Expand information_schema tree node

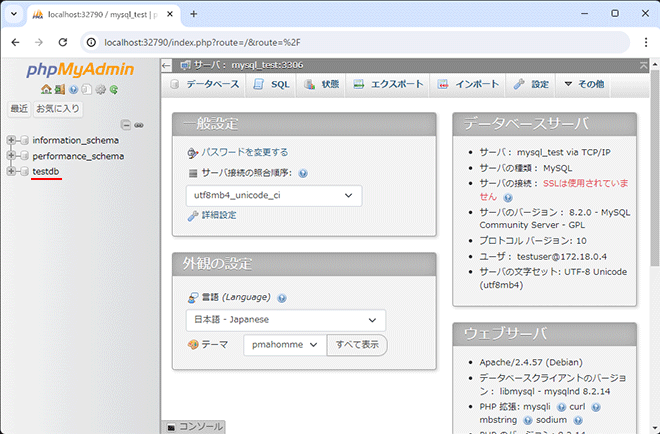pyautogui.click(x=11, y=140)
